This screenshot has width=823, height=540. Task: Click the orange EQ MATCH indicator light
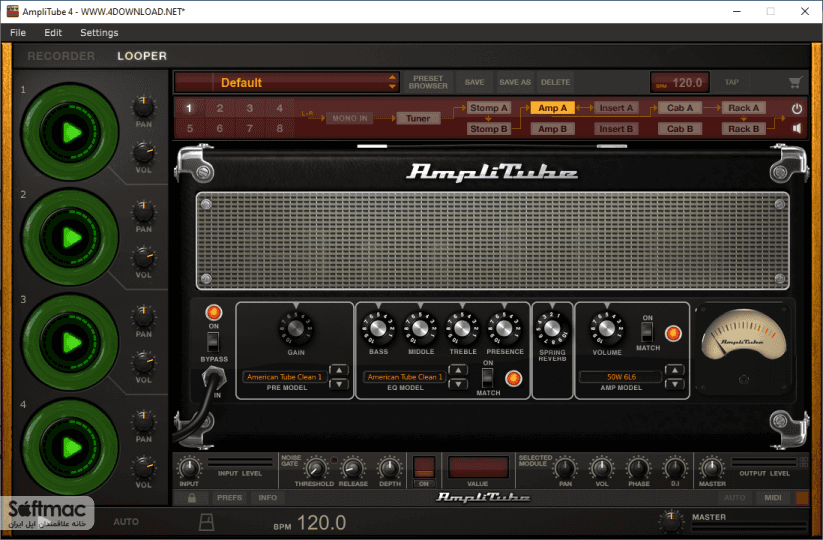(x=513, y=378)
